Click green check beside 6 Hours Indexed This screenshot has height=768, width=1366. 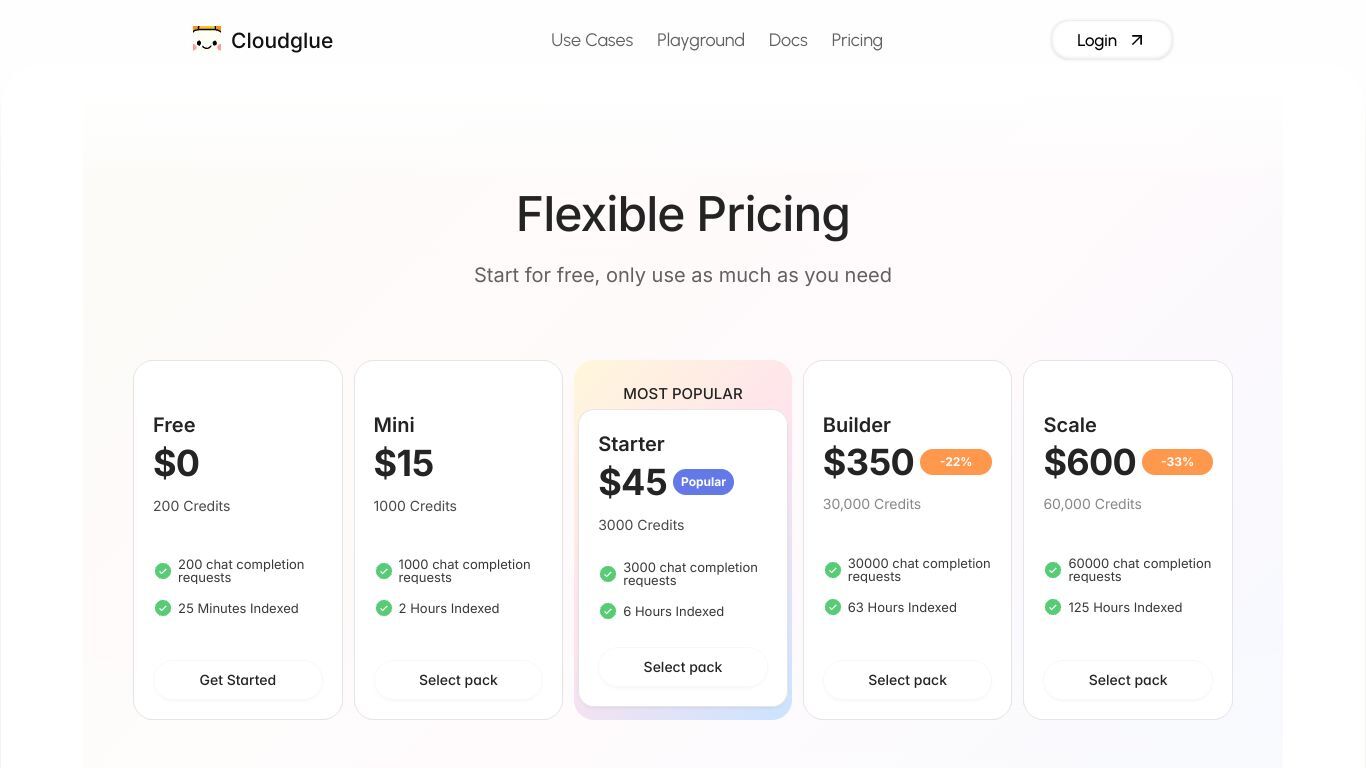click(x=608, y=611)
